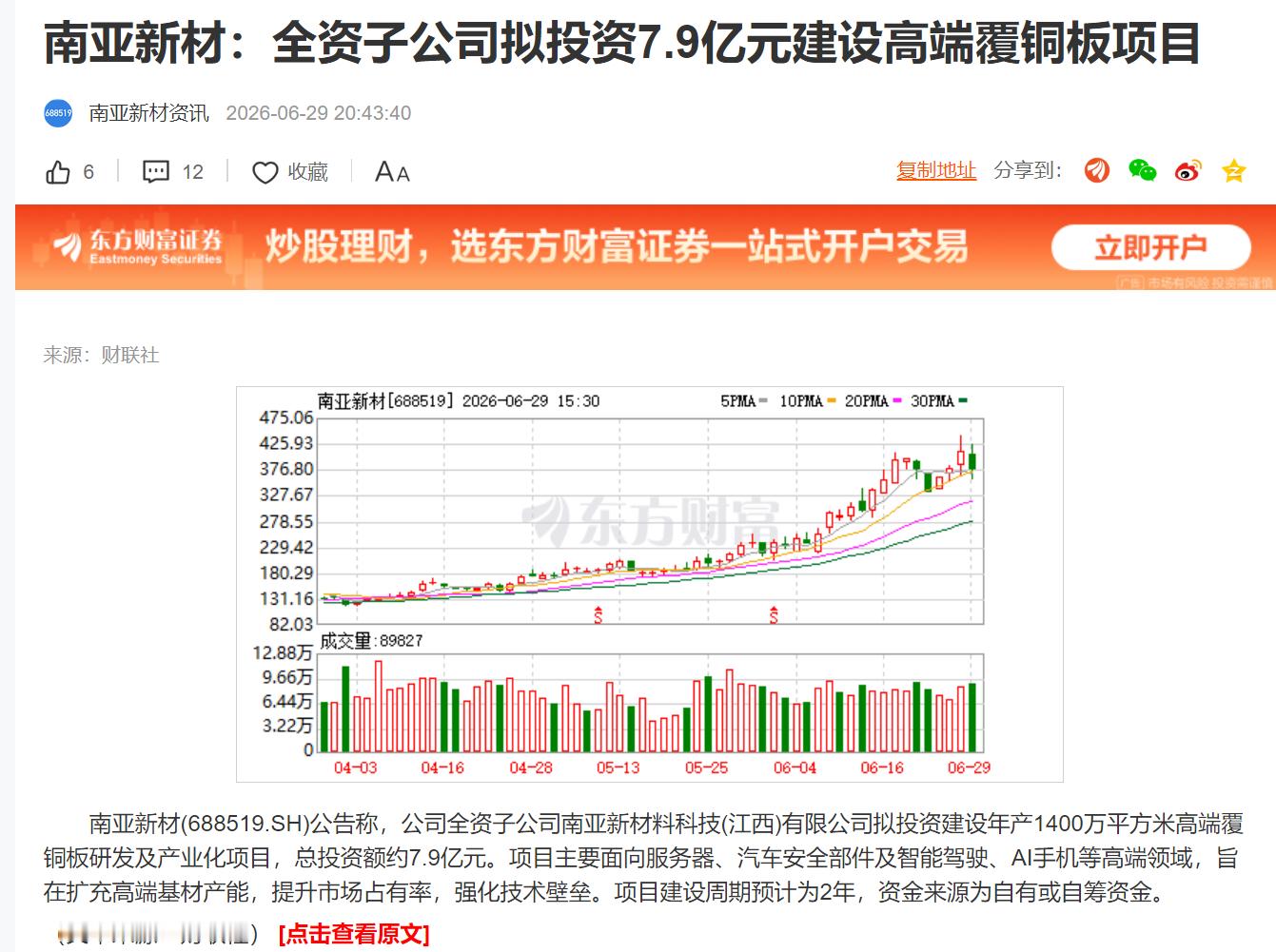Viewport: 1276px width, 952px height.
Task: Click 20PMA legend in chart
Action: point(873,401)
